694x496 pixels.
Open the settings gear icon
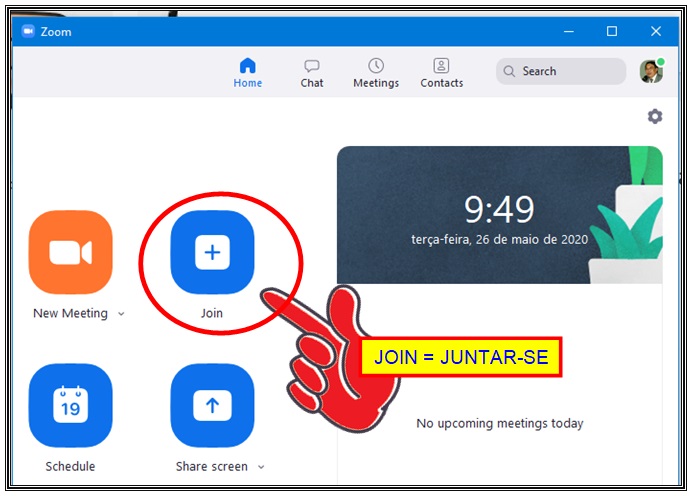pos(655,116)
